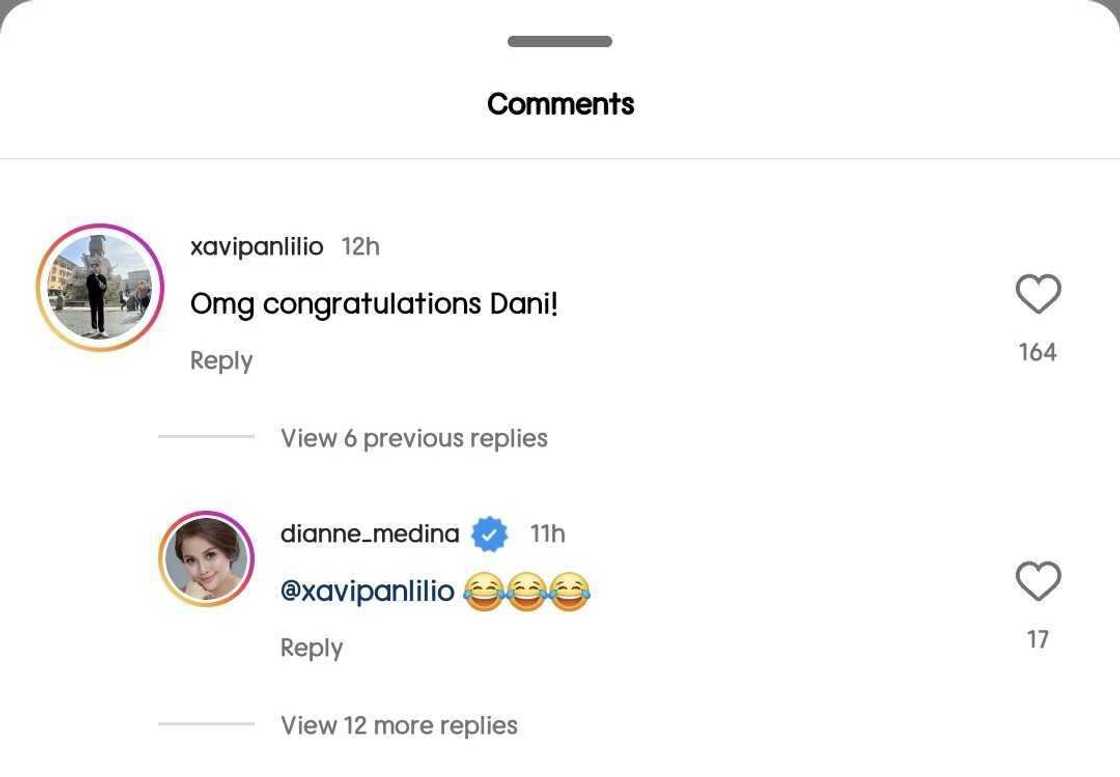Click dianne_medina's blue verified badge
This screenshot has height=777, width=1120.
click(489, 535)
